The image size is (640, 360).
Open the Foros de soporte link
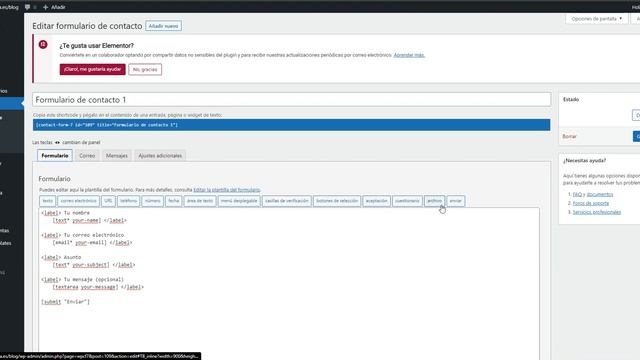pos(591,203)
